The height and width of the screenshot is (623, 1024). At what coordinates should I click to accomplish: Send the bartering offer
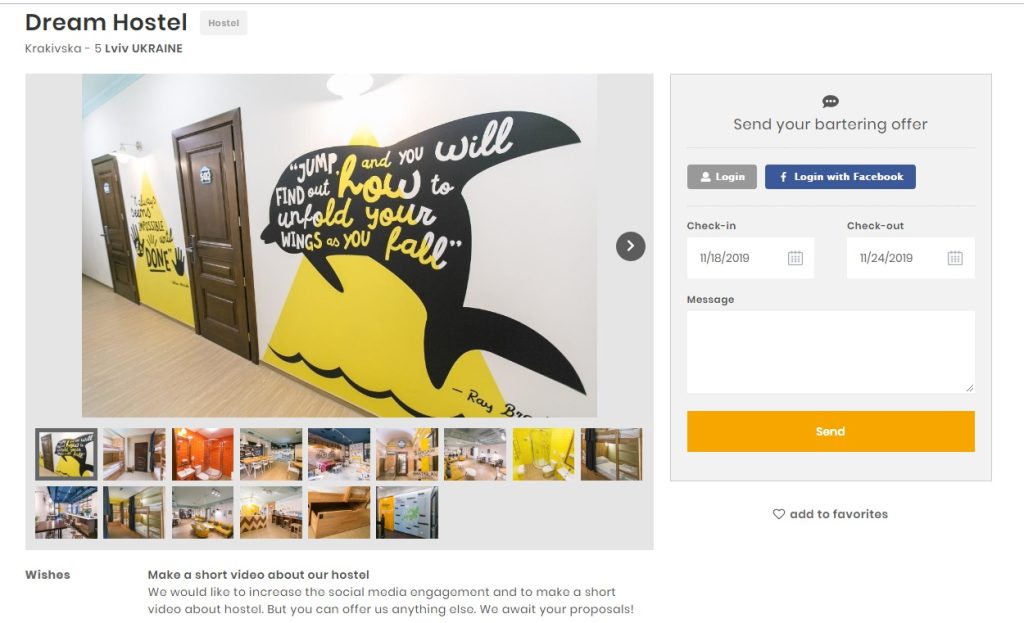point(830,431)
